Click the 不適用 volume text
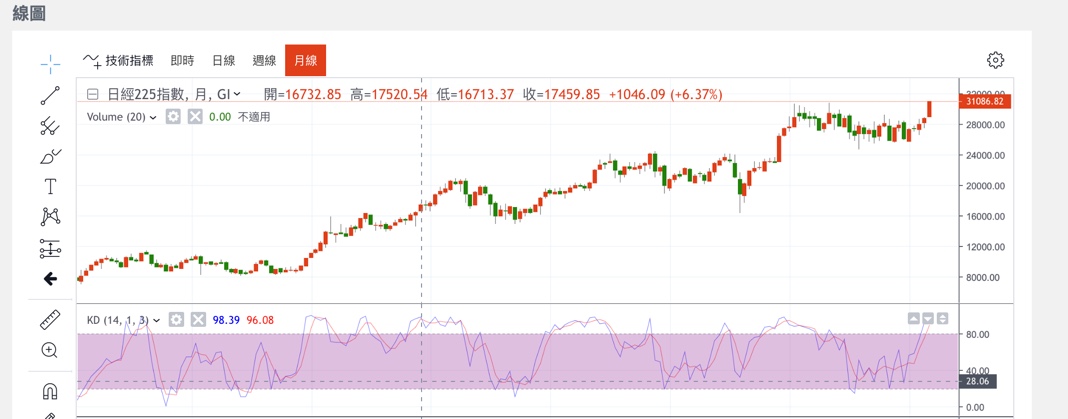This screenshot has height=419, width=1068. tap(254, 117)
